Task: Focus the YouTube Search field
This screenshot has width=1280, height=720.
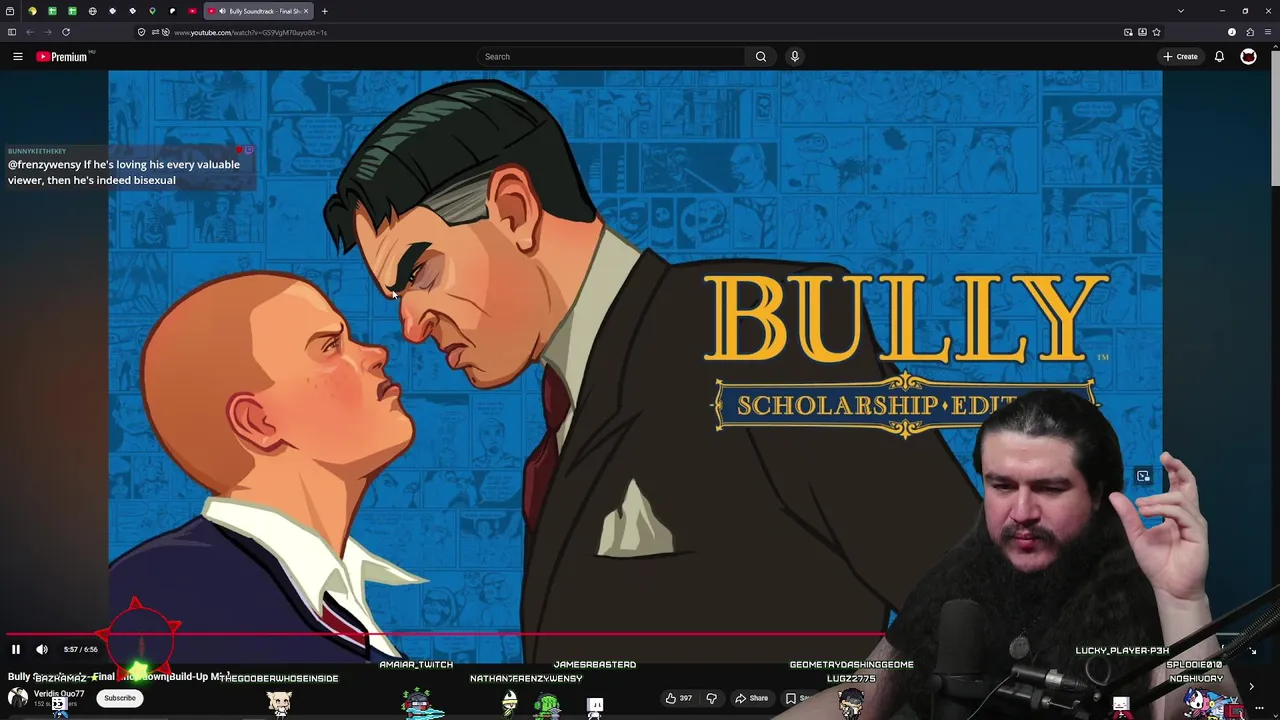Action: point(611,57)
